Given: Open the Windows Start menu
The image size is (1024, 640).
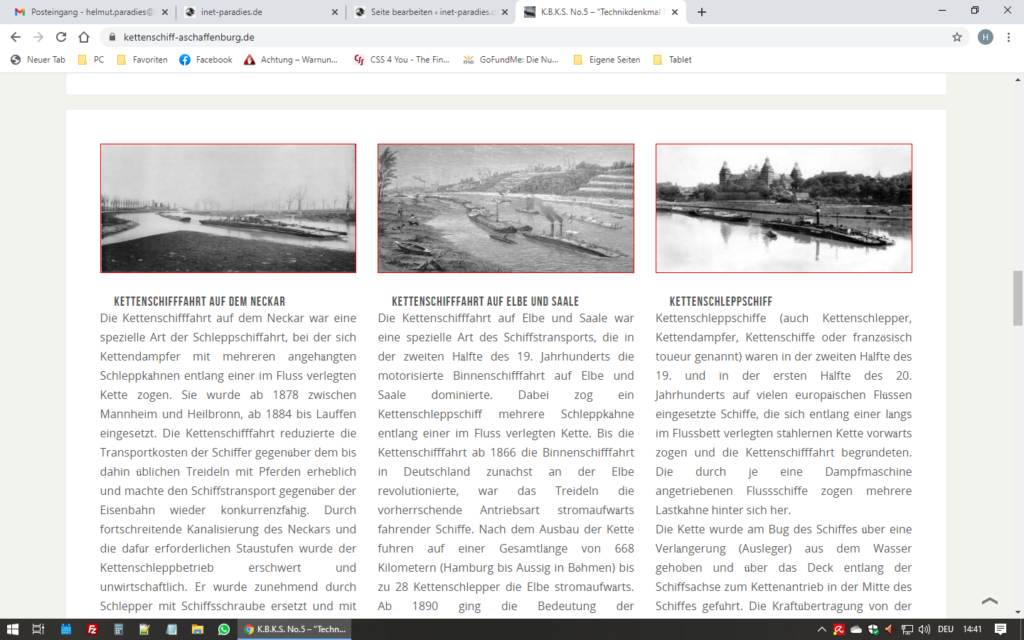Looking at the screenshot, I should 12,629.
